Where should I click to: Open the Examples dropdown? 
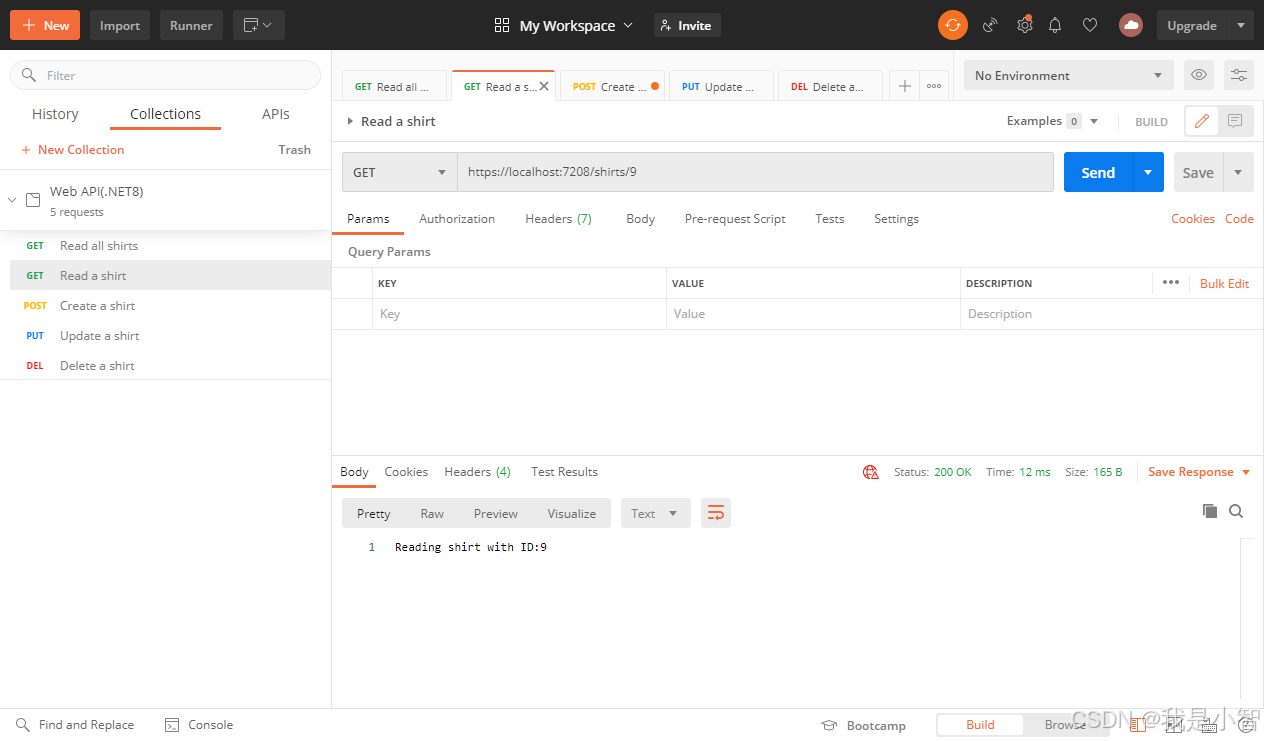coord(1053,121)
